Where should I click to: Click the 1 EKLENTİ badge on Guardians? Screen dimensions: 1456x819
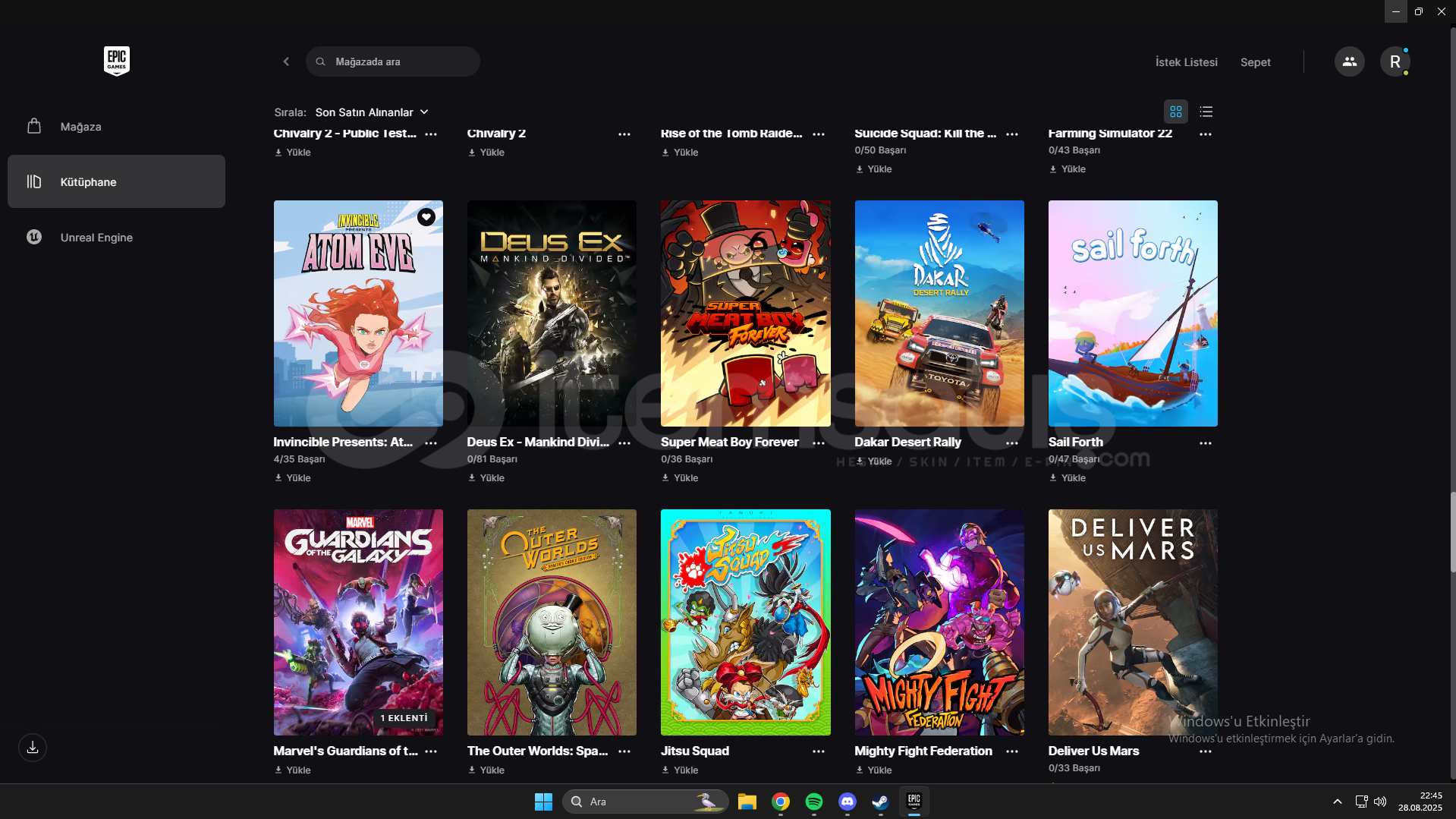point(404,718)
